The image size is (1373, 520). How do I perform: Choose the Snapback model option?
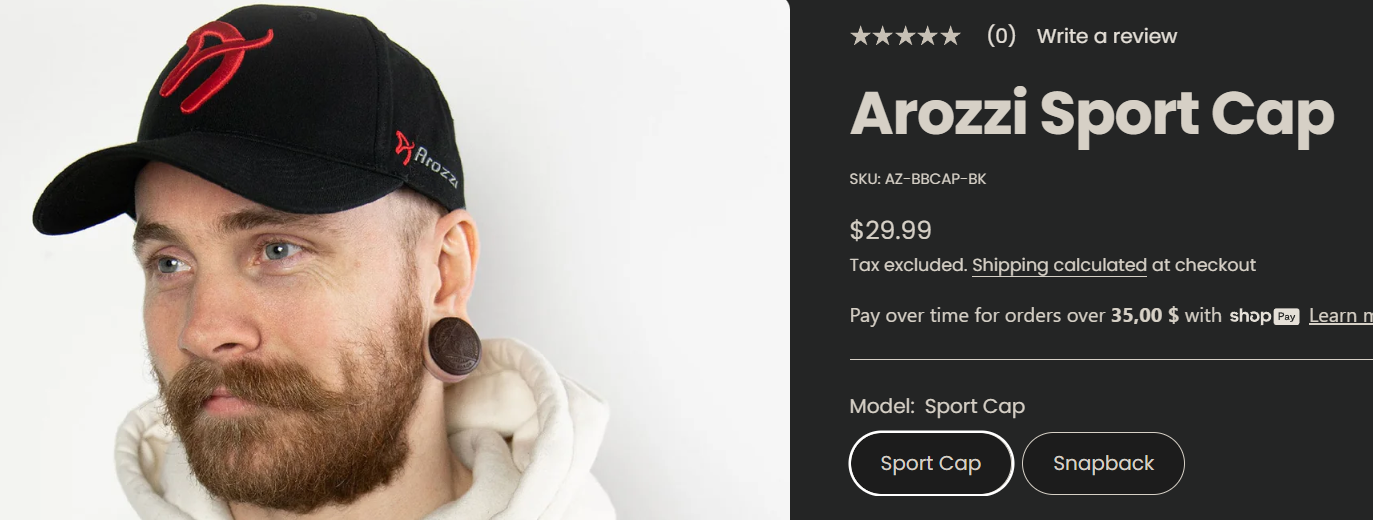pyautogui.click(x=1103, y=463)
